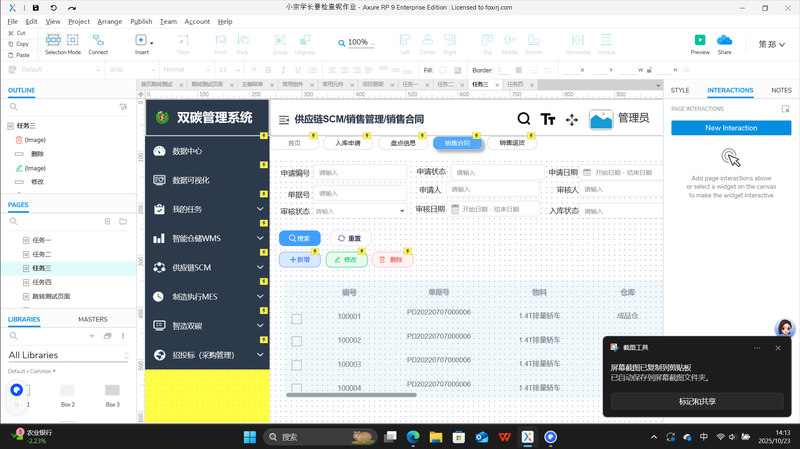The width and height of the screenshot is (800, 449).
Task: Open the Arrange menu
Action: coord(110,21)
